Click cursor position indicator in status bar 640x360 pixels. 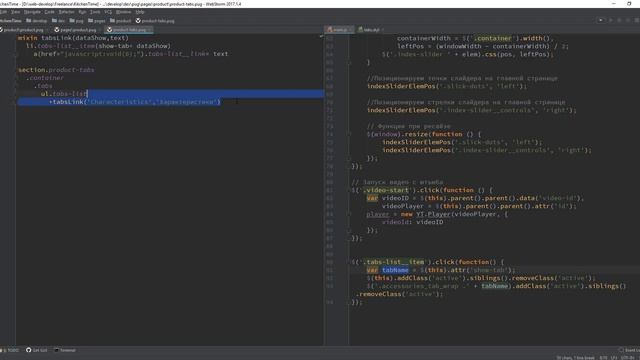tap(603, 358)
